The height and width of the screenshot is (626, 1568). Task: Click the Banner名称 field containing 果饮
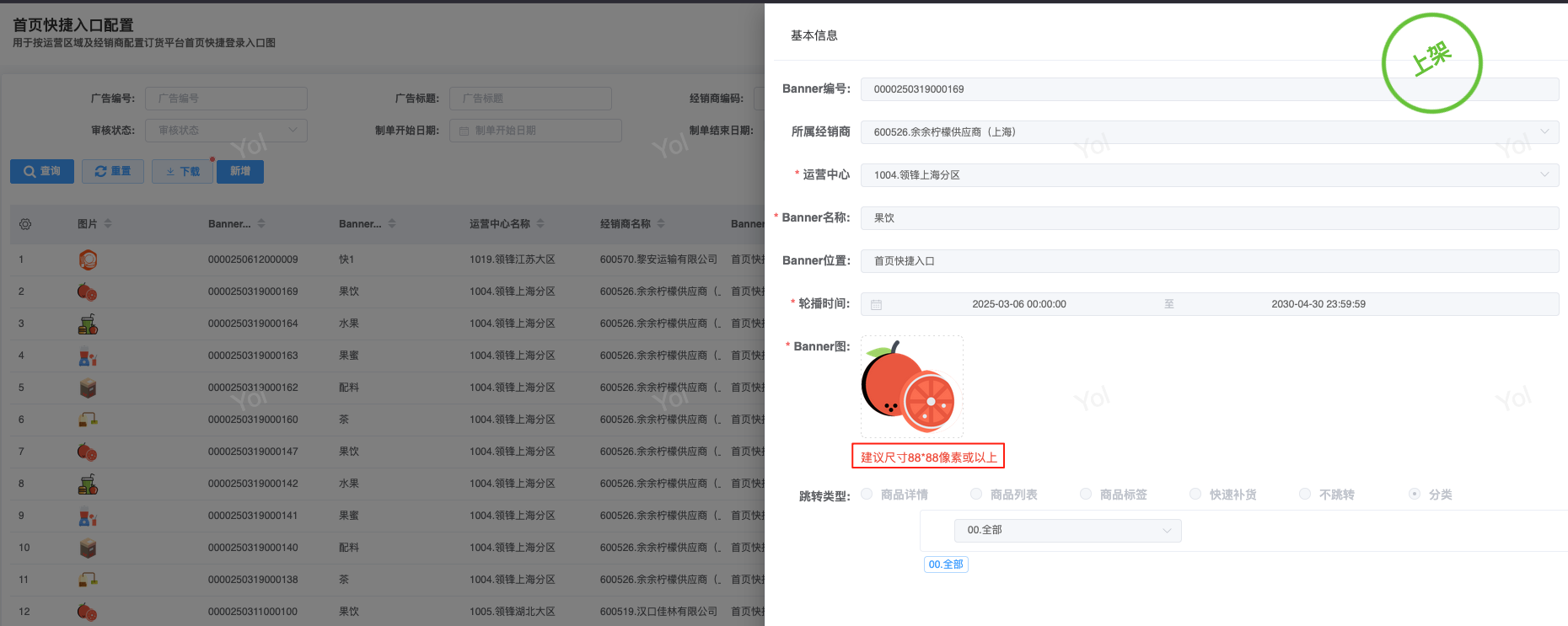pyautogui.click(x=1210, y=218)
